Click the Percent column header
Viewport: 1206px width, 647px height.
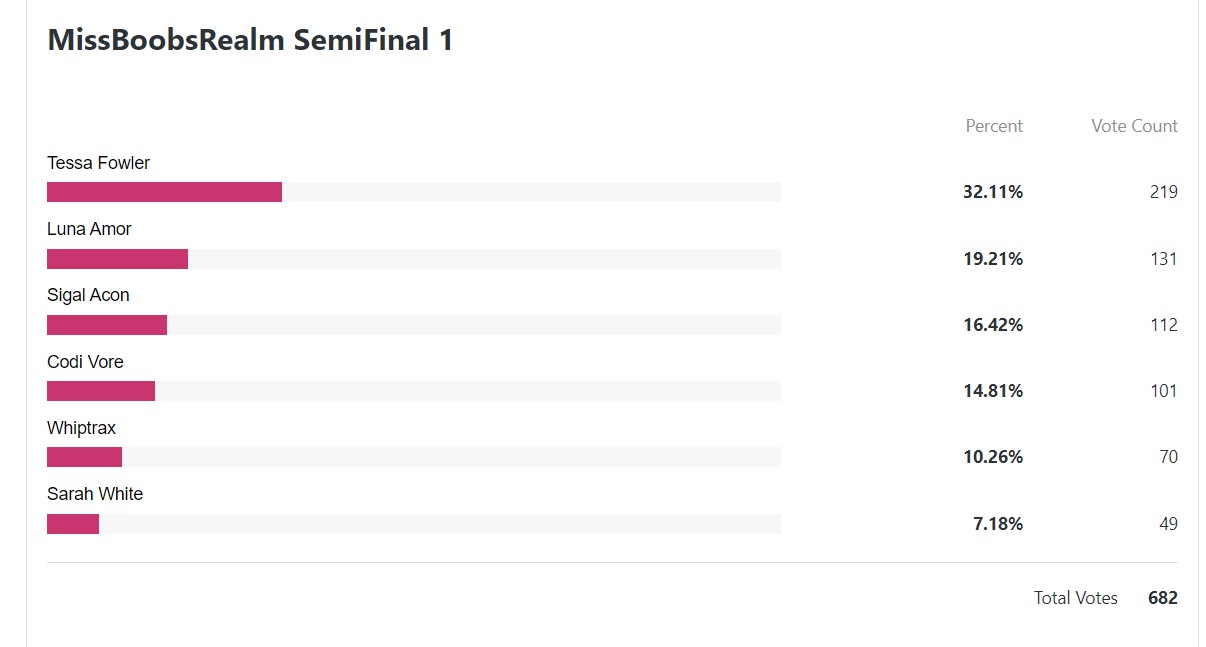pyautogui.click(x=994, y=126)
